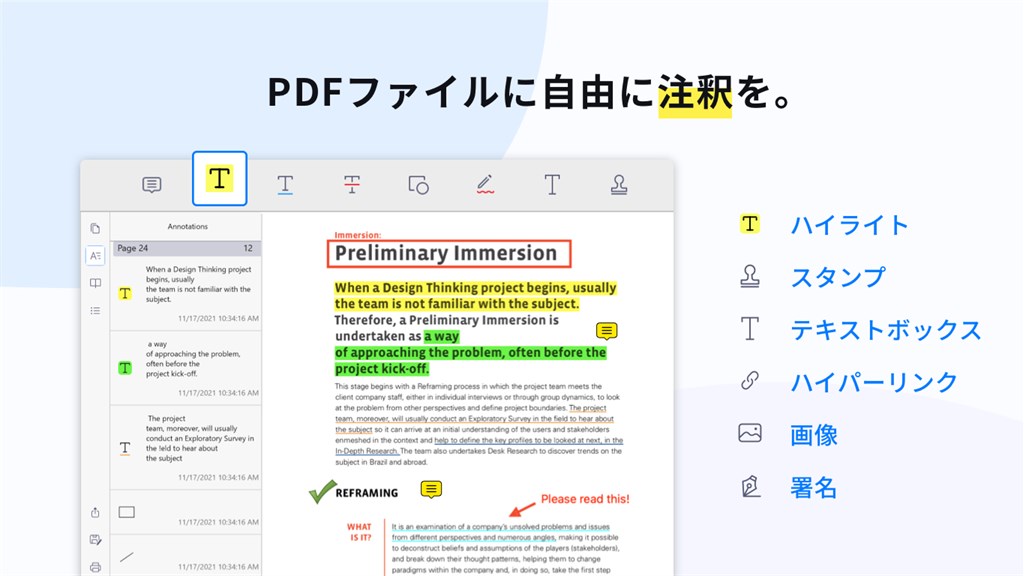Select the rectangle annotation entry
Screen dimensions: 1024x576
click(x=186, y=513)
